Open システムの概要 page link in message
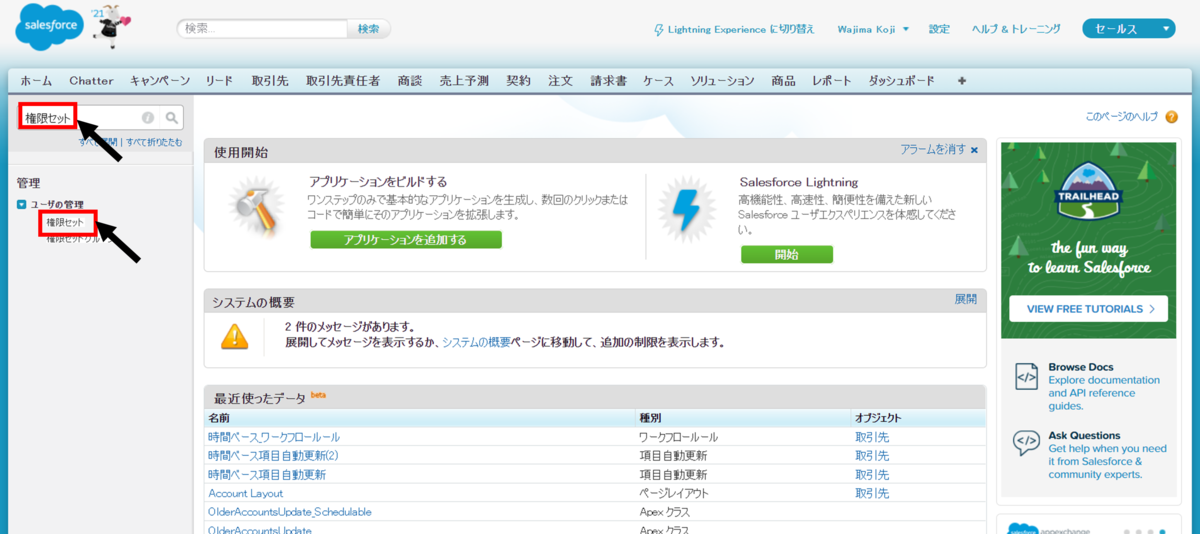 pyautogui.click(x=476, y=342)
